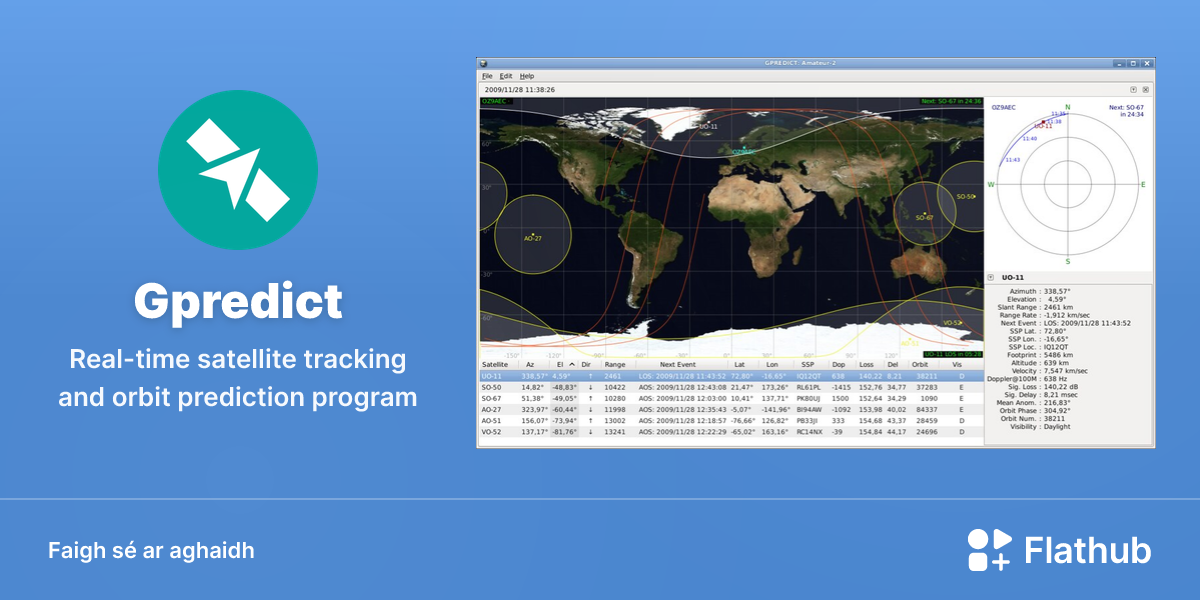Click the Gpredict satellite app icon
The image size is (1200, 600).
tap(238, 170)
